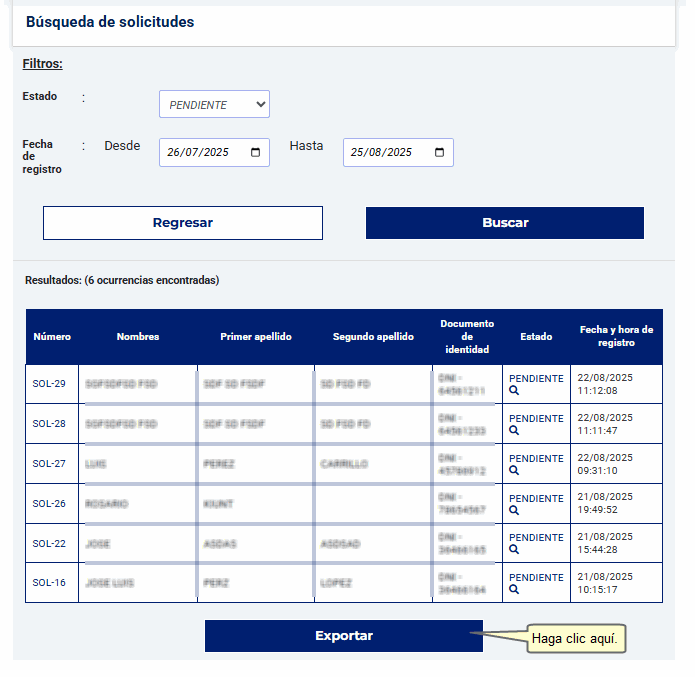Select the SOL-29 request number cell
The height and width of the screenshot is (677, 695).
tap(49, 384)
